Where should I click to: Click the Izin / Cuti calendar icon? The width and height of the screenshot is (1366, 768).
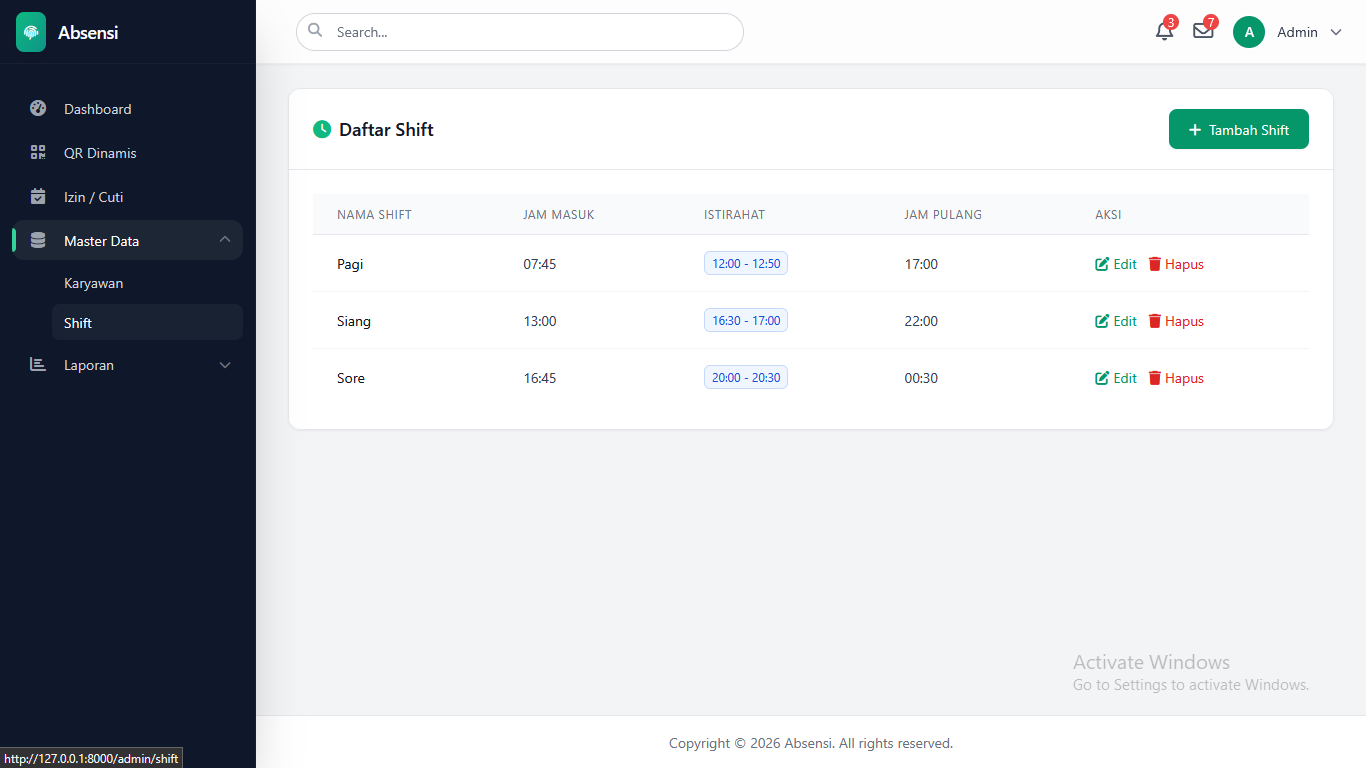[x=38, y=197]
